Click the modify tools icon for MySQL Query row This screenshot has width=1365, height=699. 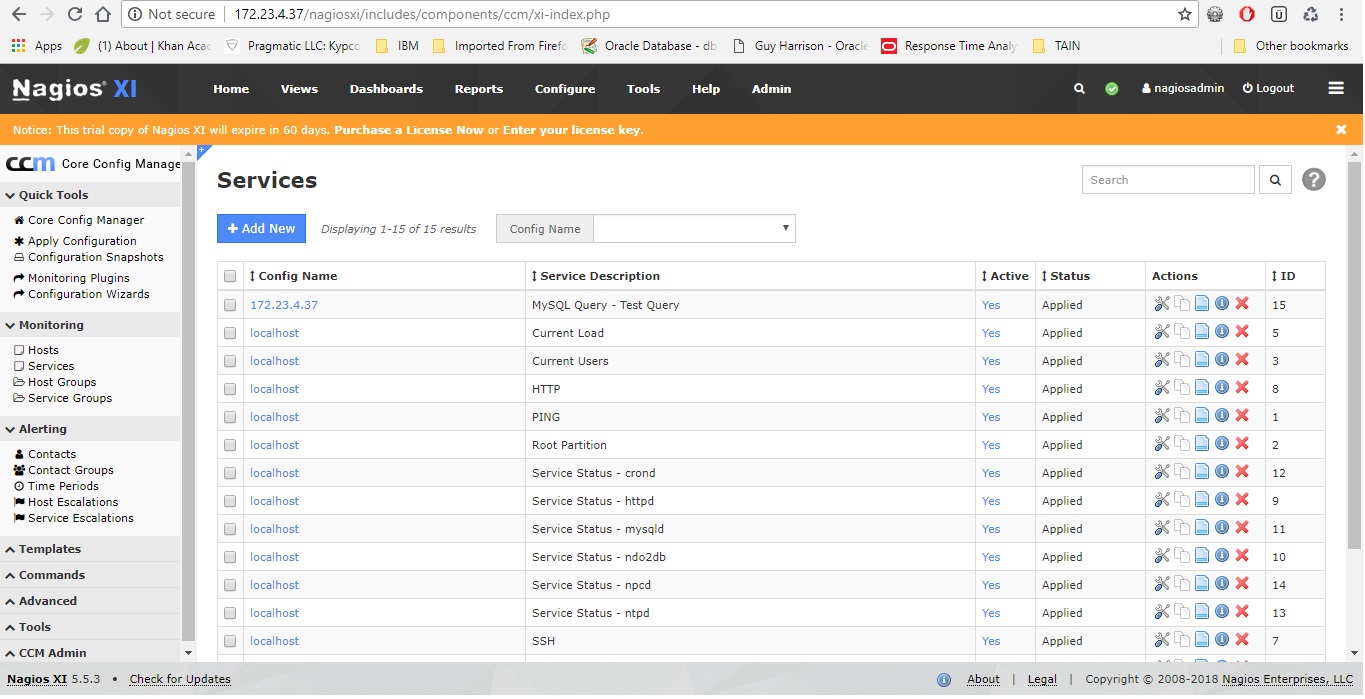tap(1162, 304)
